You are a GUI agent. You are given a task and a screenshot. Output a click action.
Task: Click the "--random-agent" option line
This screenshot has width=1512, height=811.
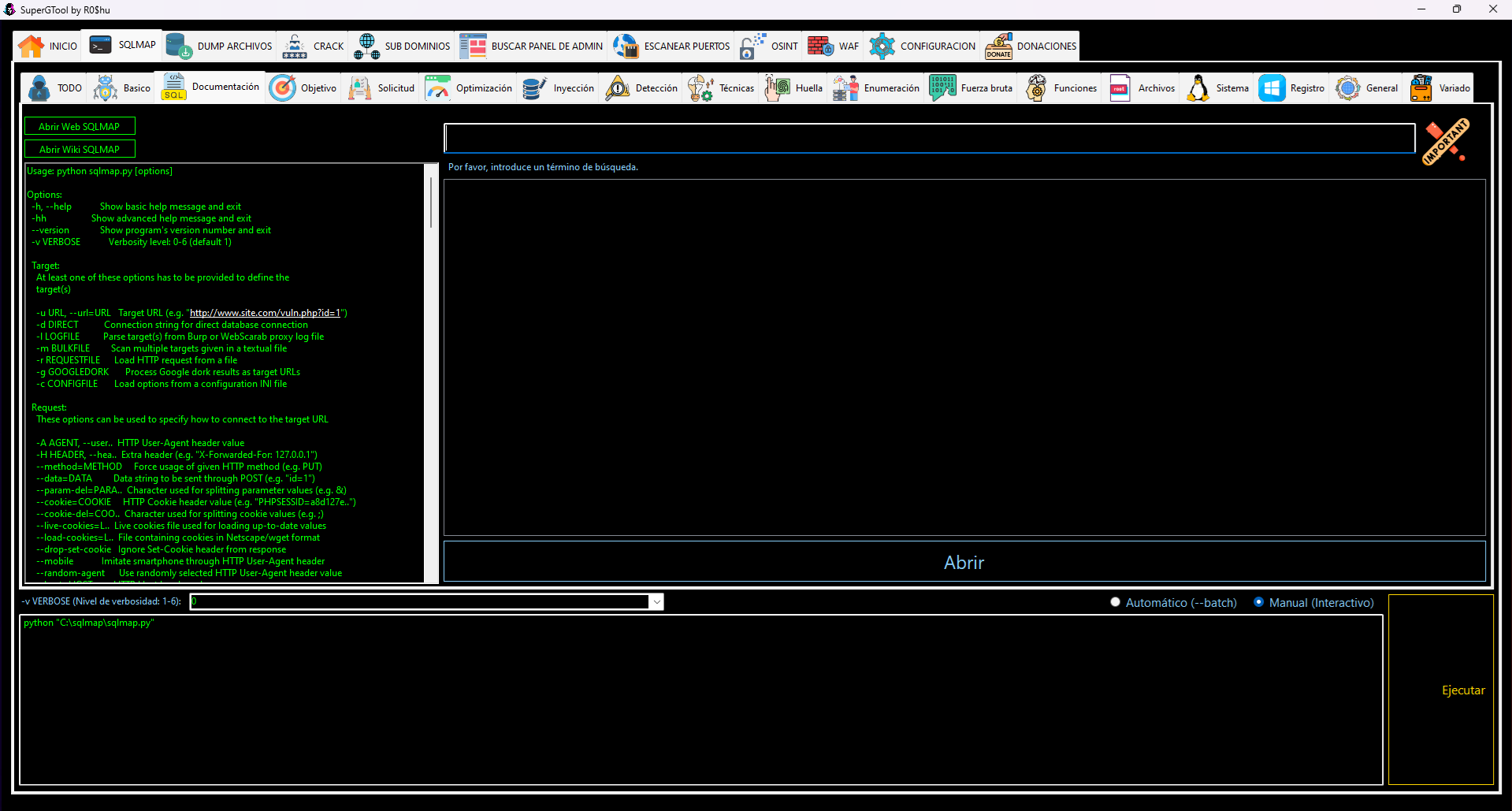[x=189, y=573]
